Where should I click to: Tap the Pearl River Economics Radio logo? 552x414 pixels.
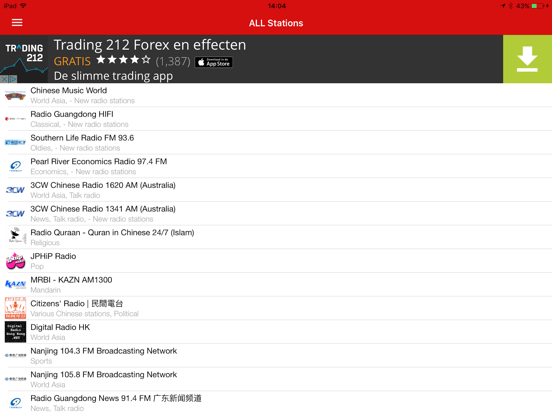[x=15, y=166]
